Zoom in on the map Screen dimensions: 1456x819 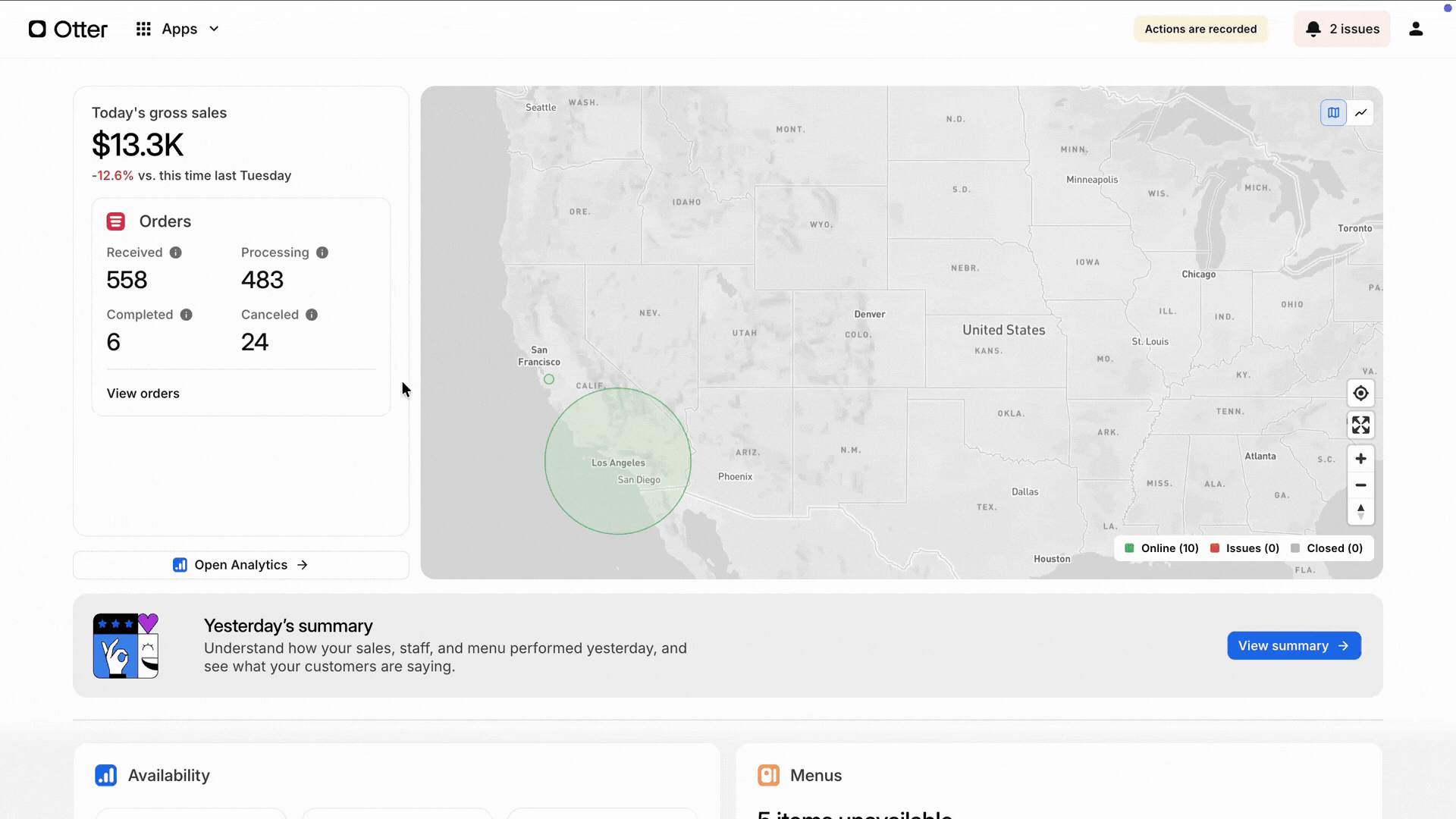1360,459
